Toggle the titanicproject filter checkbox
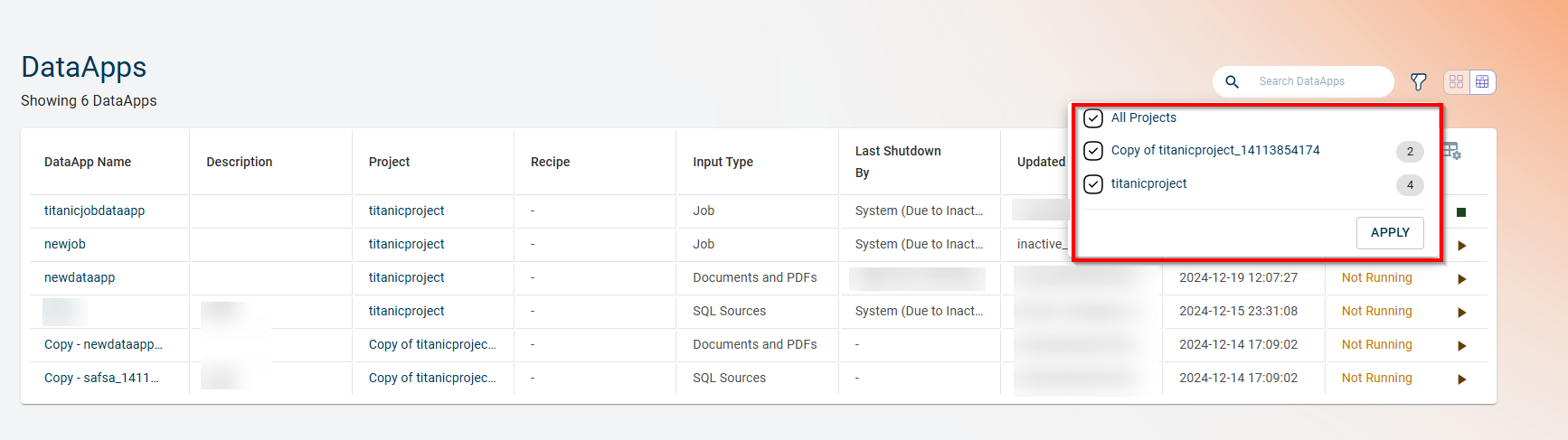The image size is (1568, 440). pos(1093,184)
